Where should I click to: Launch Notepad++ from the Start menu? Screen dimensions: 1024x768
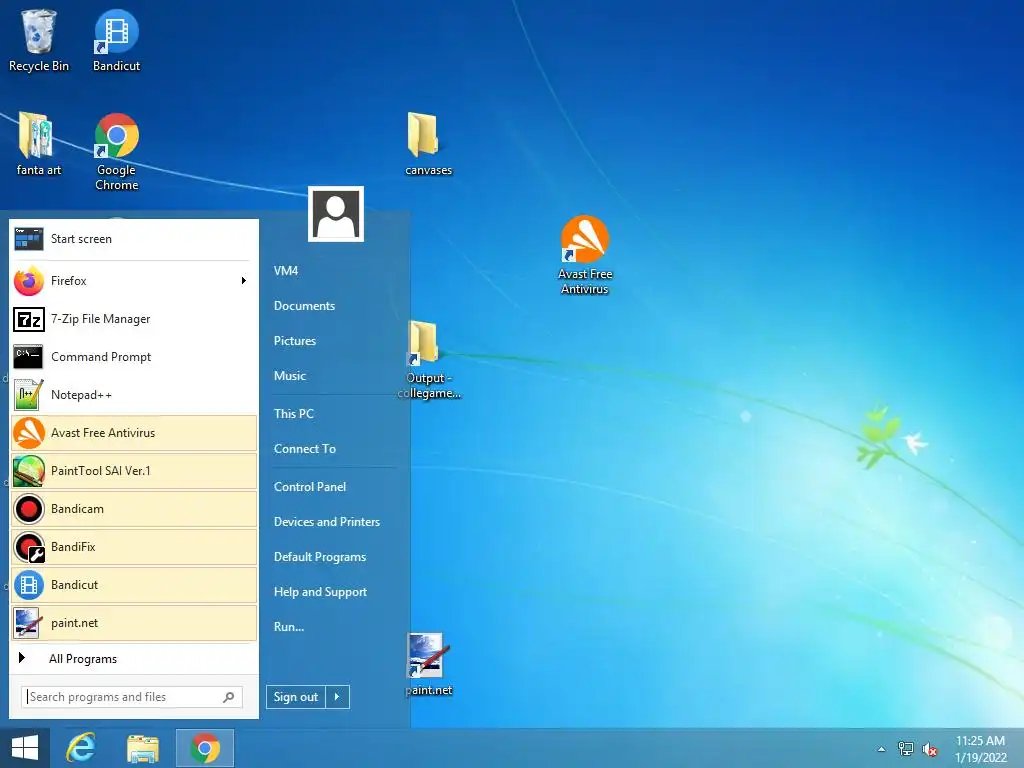(134, 394)
